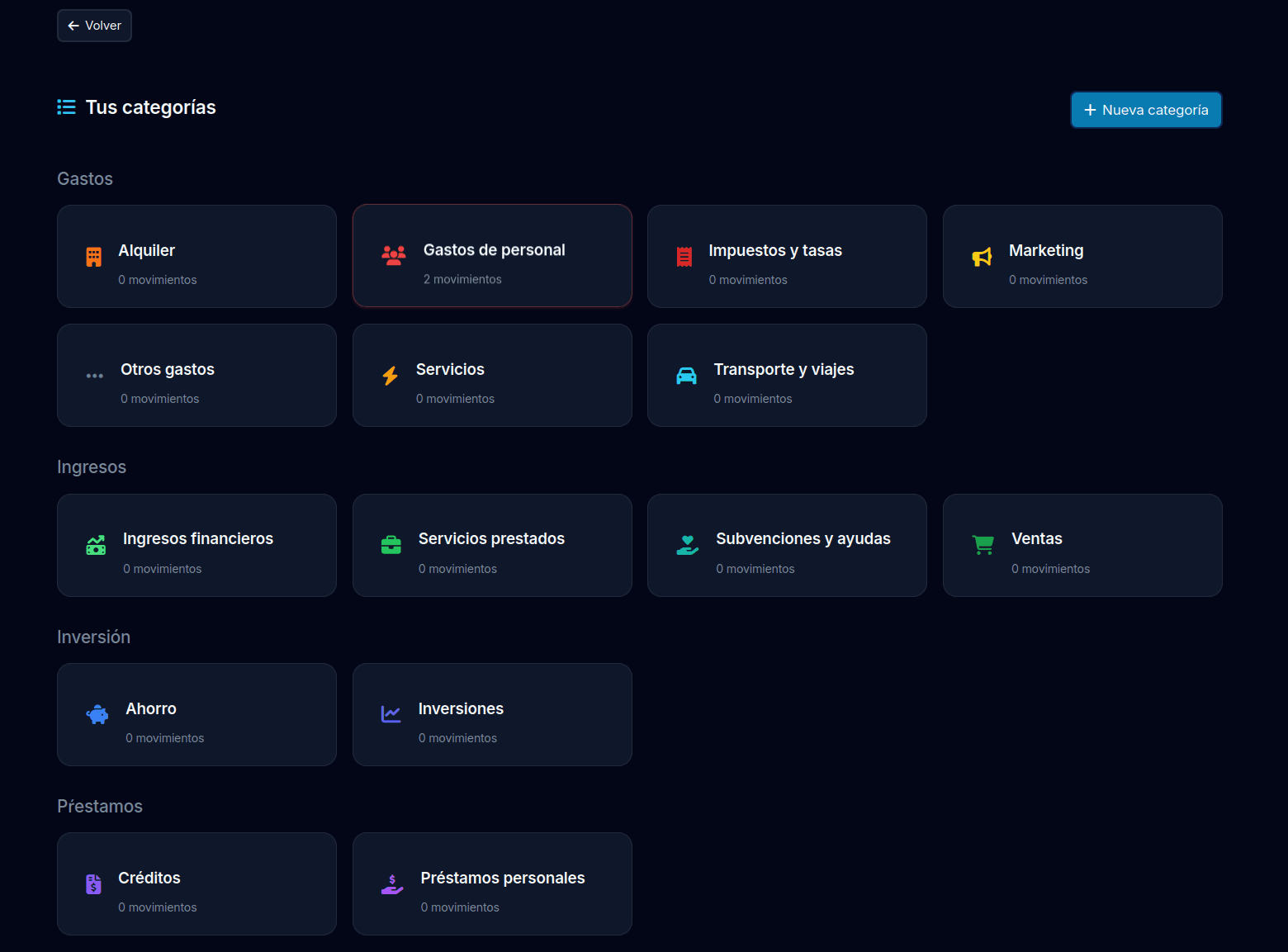Click the purple invoice Créditos icon
This screenshot has height=952, width=1288.
[94, 884]
